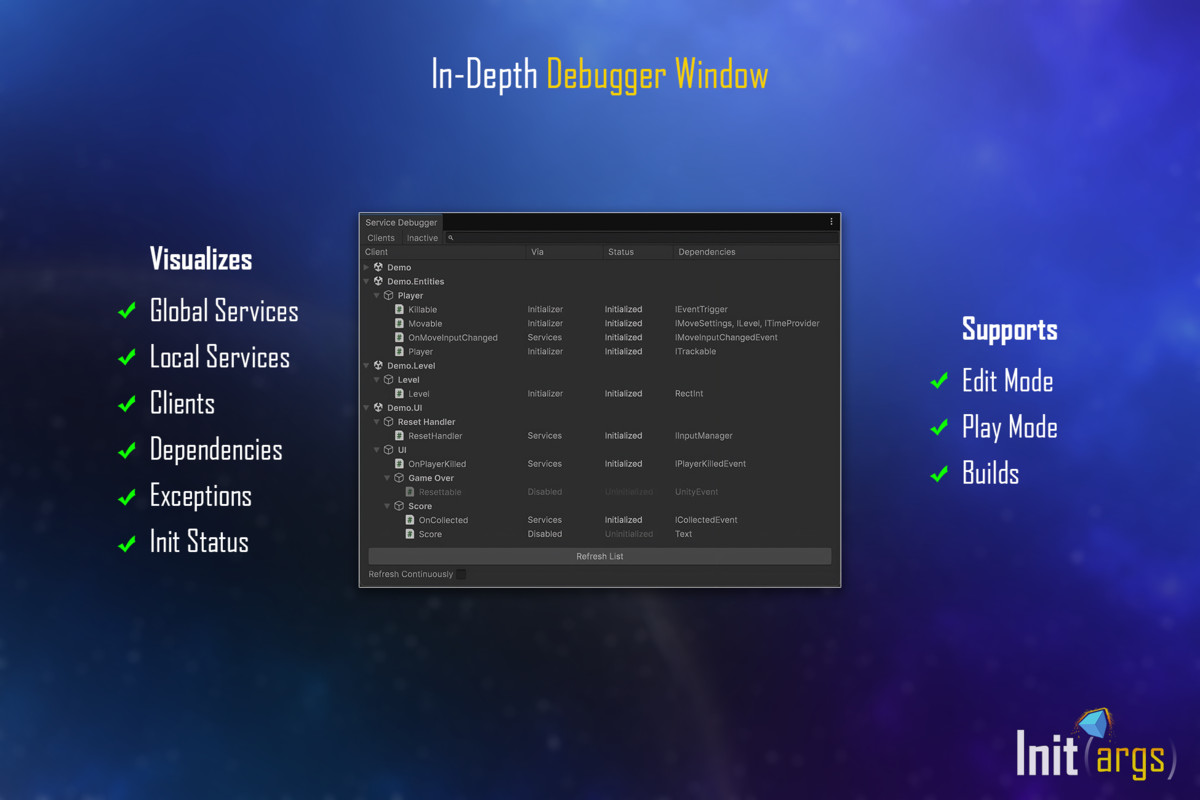Switch to the Clients tab
The width and height of the screenshot is (1200, 800).
pyautogui.click(x=381, y=238)
